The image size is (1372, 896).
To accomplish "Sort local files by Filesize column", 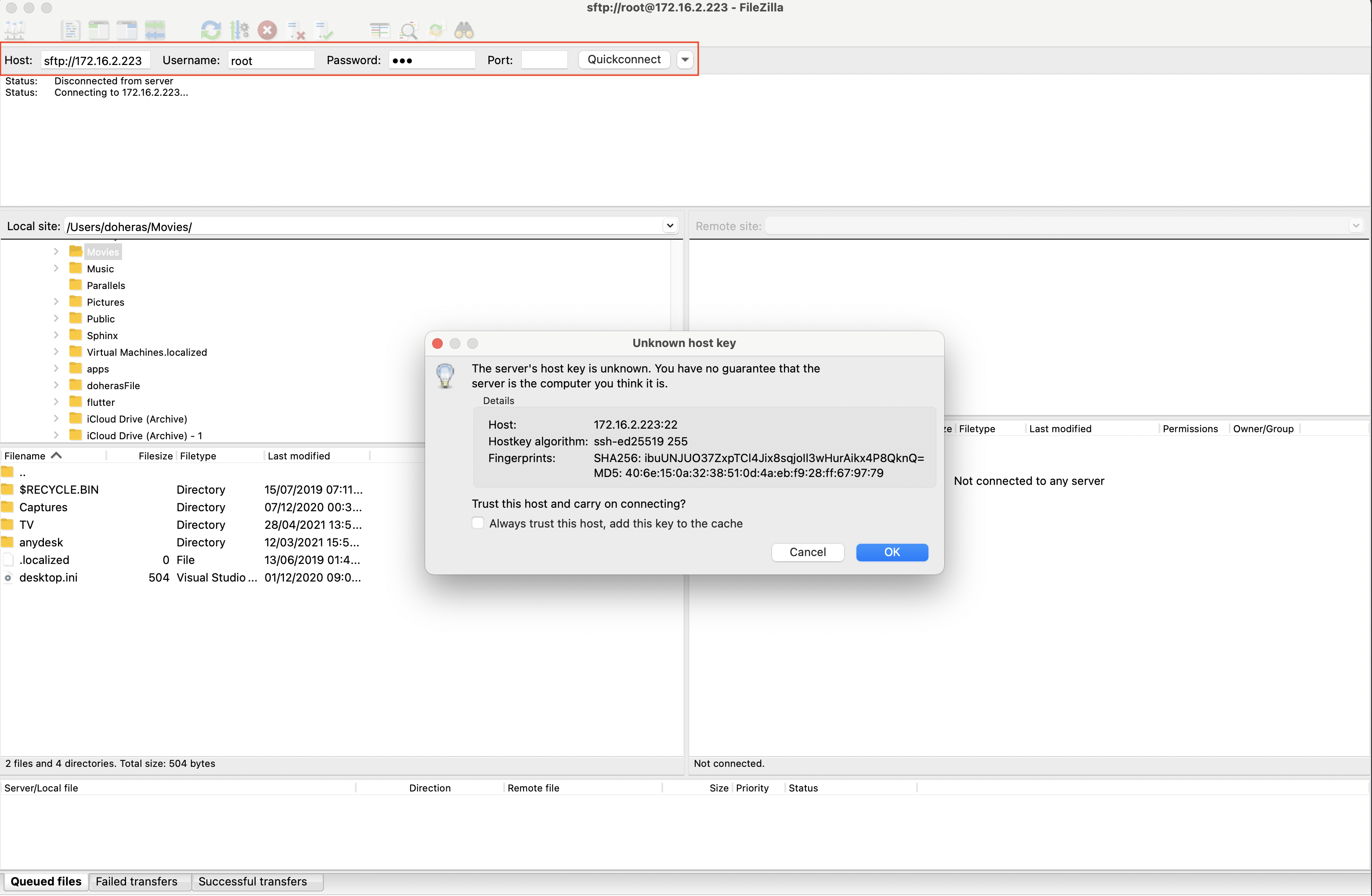I will tap(142, 456).
